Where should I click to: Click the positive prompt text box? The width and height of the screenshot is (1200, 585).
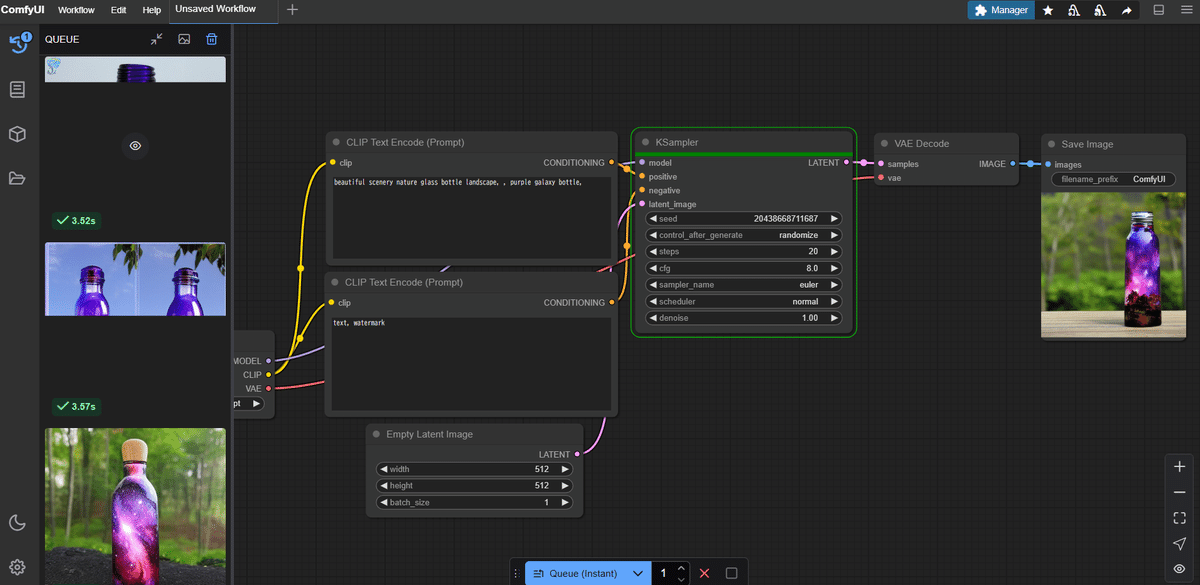point(471,218)
